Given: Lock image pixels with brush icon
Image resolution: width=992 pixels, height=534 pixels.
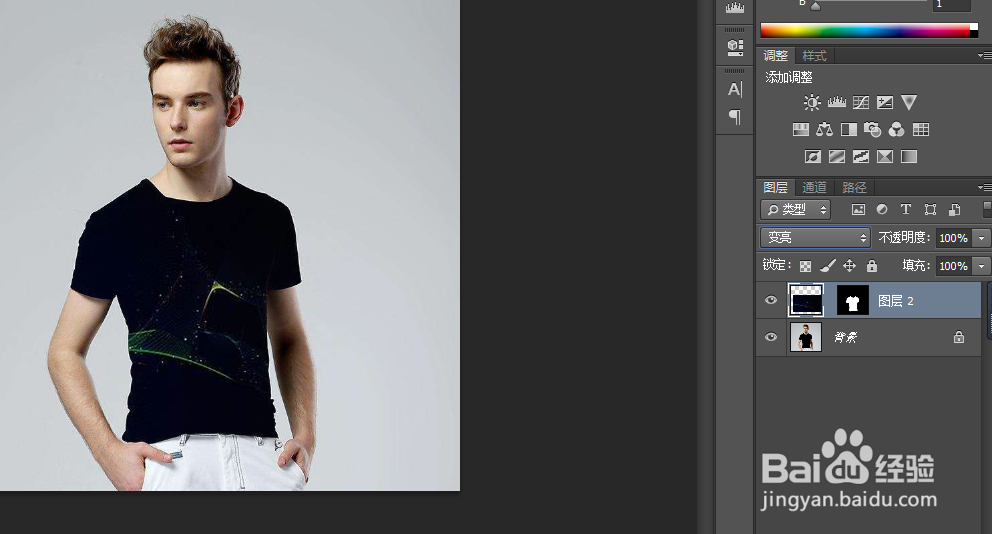Looking at the screenshot, I should 828,266.
